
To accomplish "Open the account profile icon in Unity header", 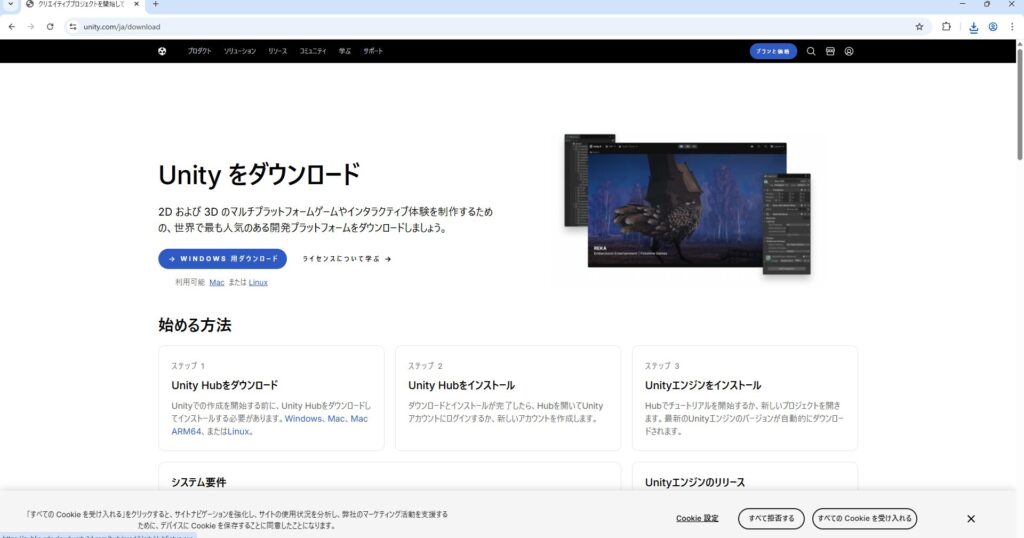I will click(x=849, y=51).
